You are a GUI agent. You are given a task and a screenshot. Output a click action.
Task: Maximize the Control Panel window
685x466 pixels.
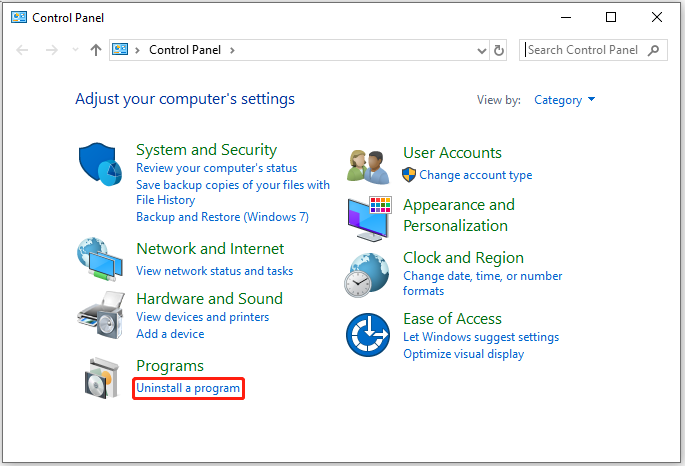611,17
